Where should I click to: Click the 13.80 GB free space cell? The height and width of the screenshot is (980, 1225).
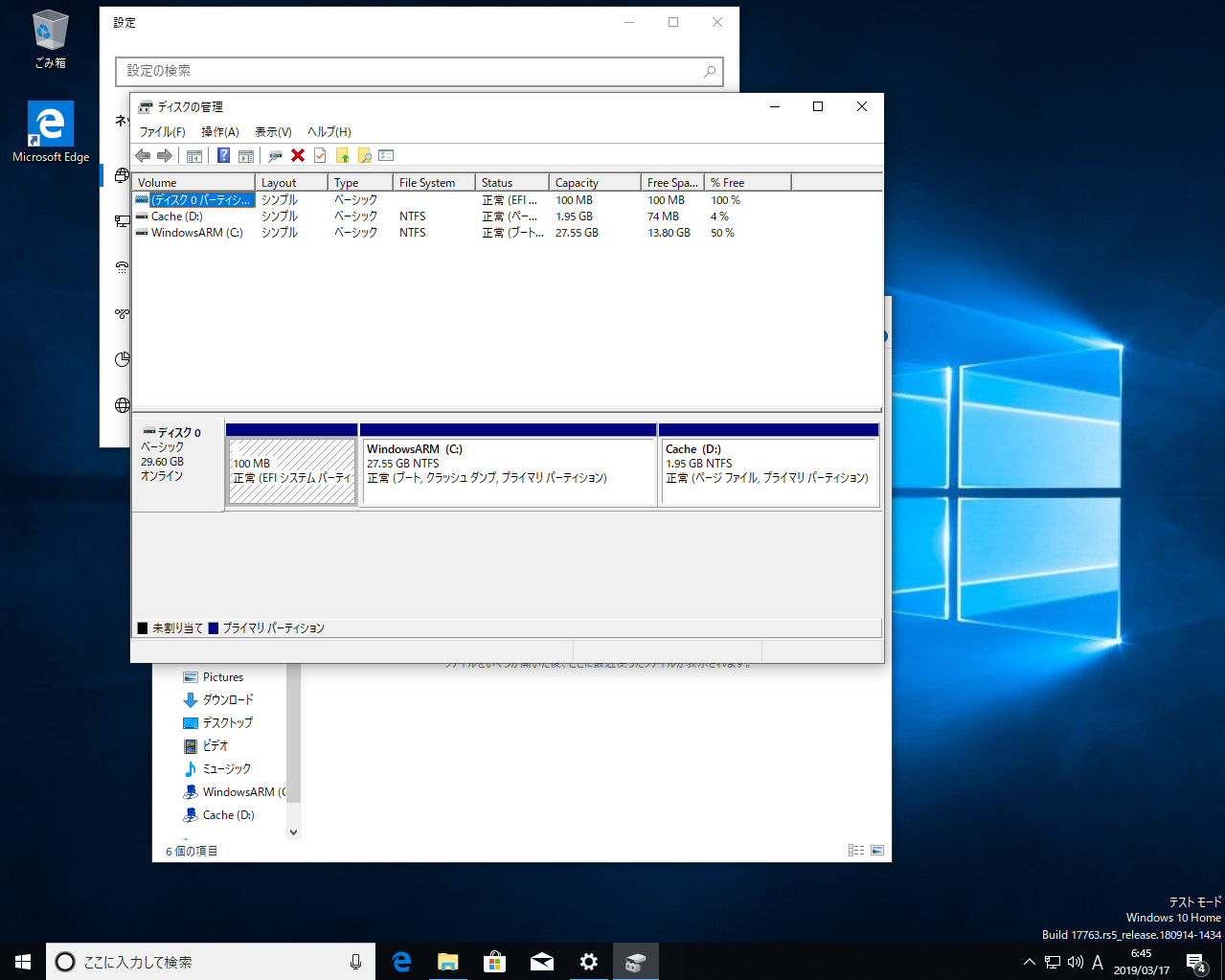tap(669, 233)
